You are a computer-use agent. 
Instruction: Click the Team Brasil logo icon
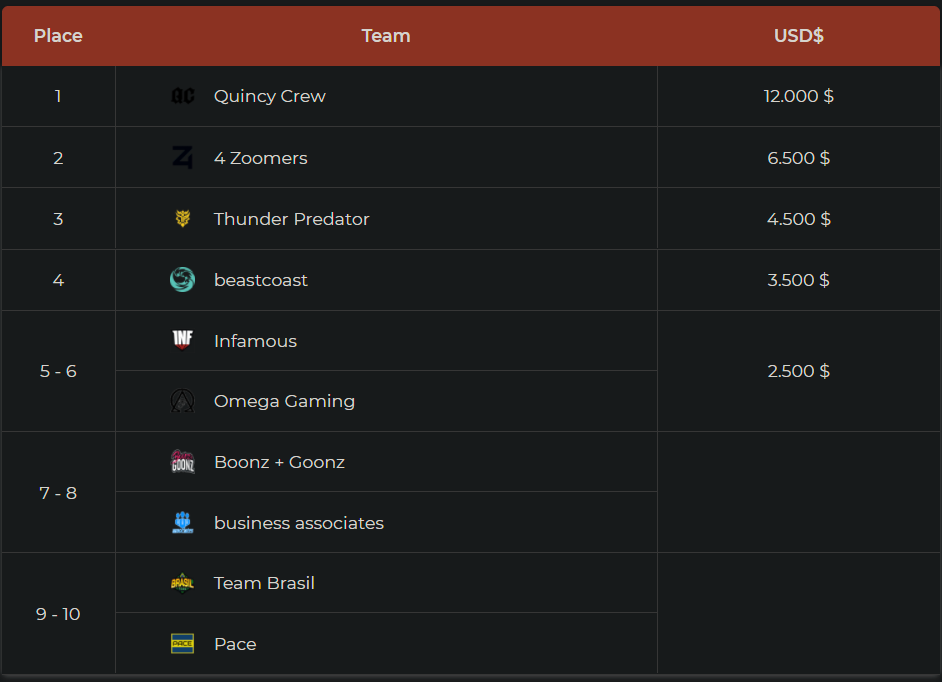183,583
